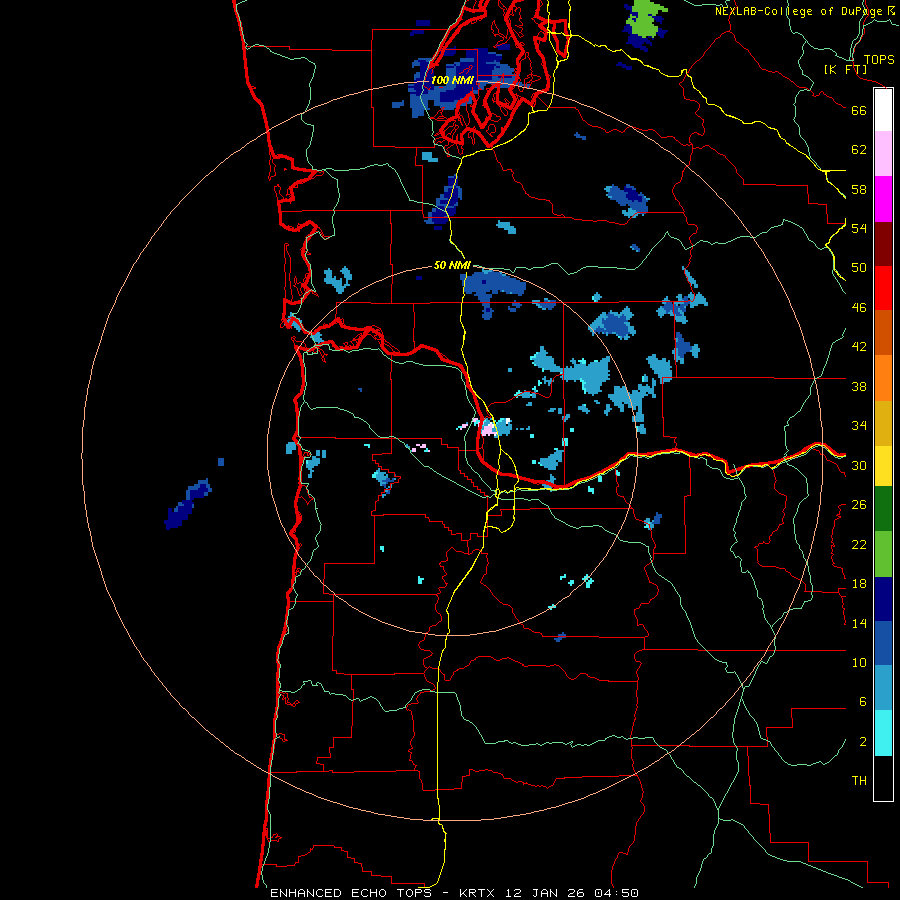Click the bright red legend swatch
This screenshot has width=900, height=900.
click(x=883, y=288)
